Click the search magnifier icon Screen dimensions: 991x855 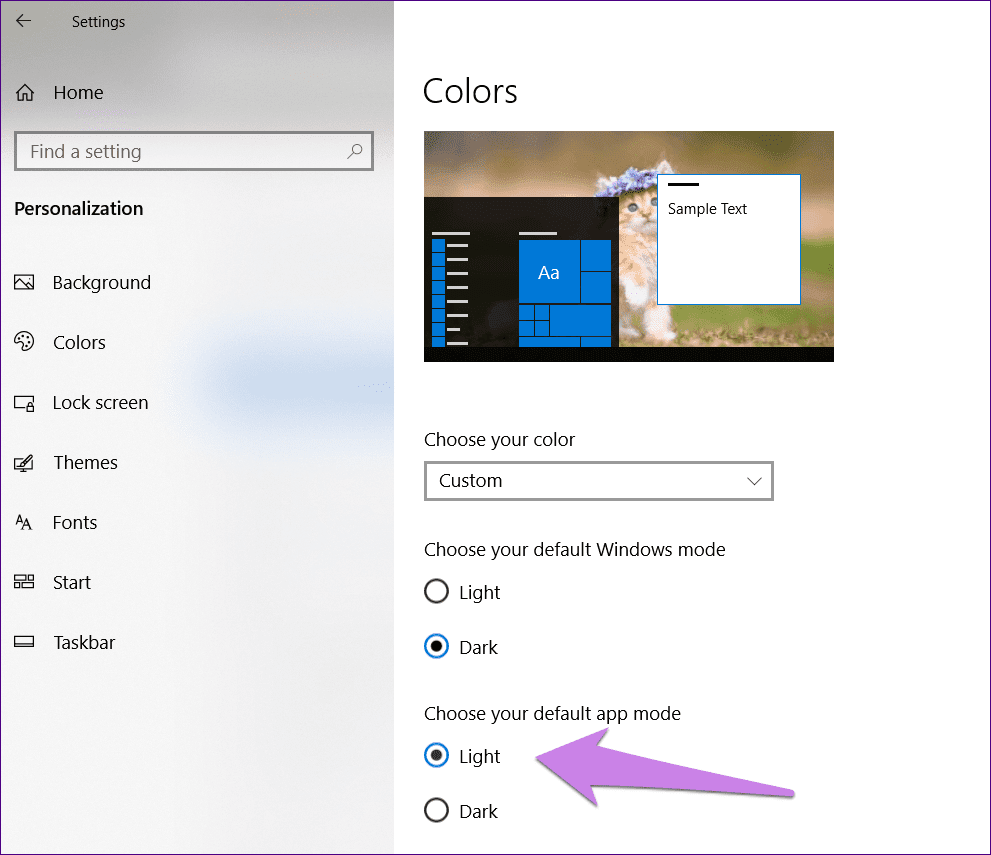[355, 151]
